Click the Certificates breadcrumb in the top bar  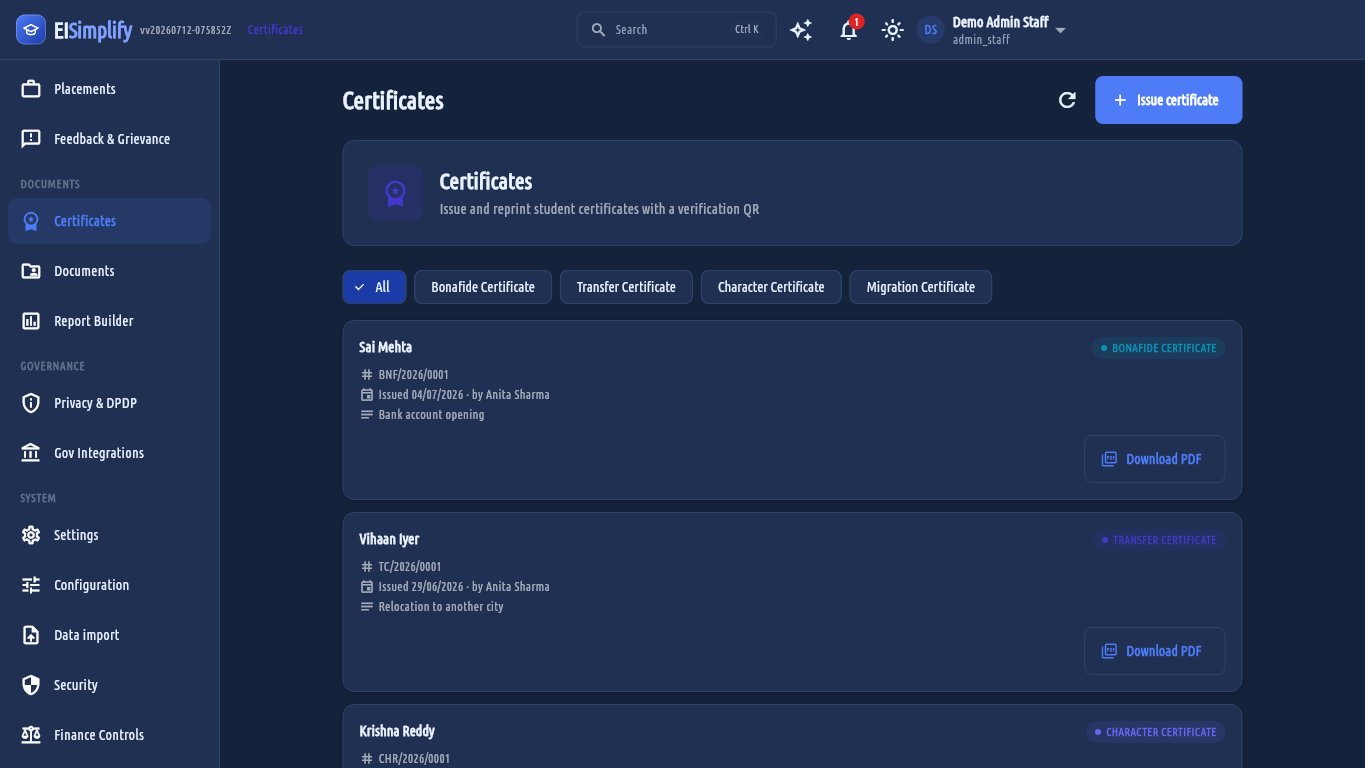click(275, 30)
